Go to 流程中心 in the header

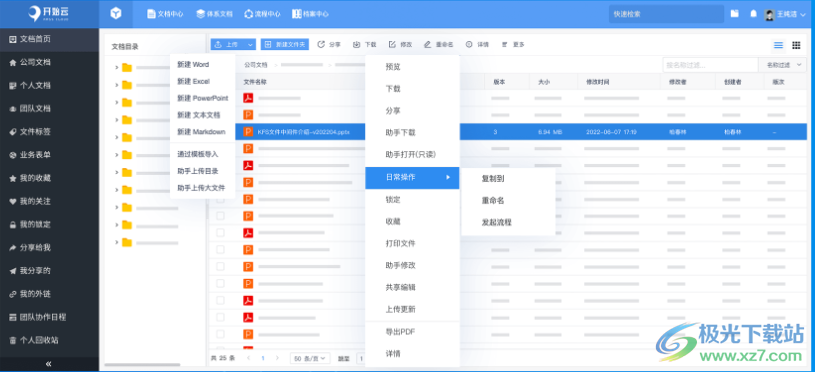point(262,15)
